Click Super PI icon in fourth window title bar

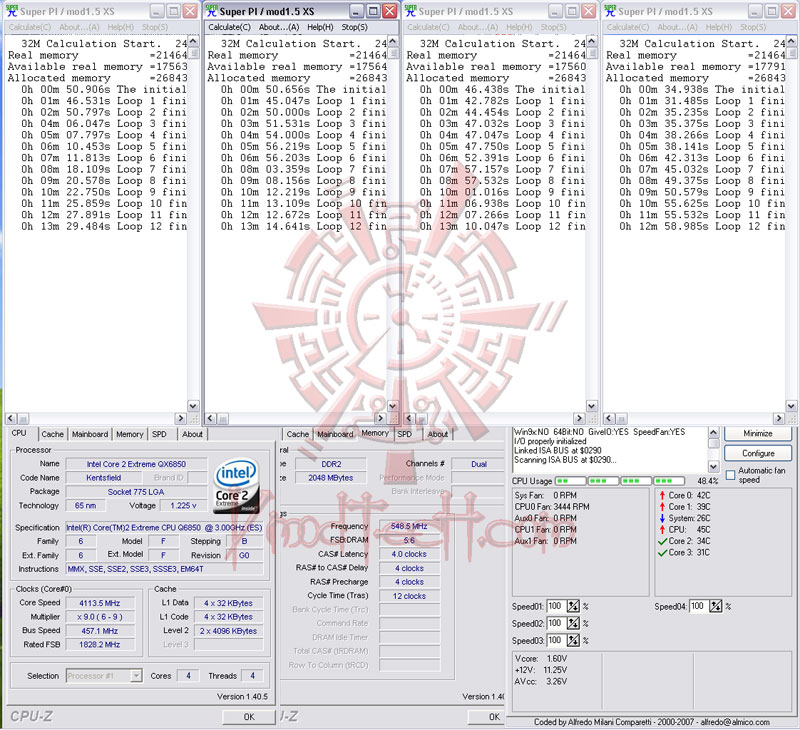pyautogui.click(x=610, y=11)
